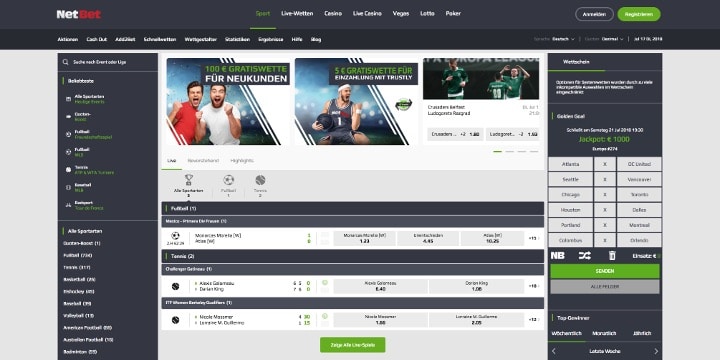Screen dimensions: 720x360
Task: Pick Toronto in Golden Goal
Action: point(639,195)
